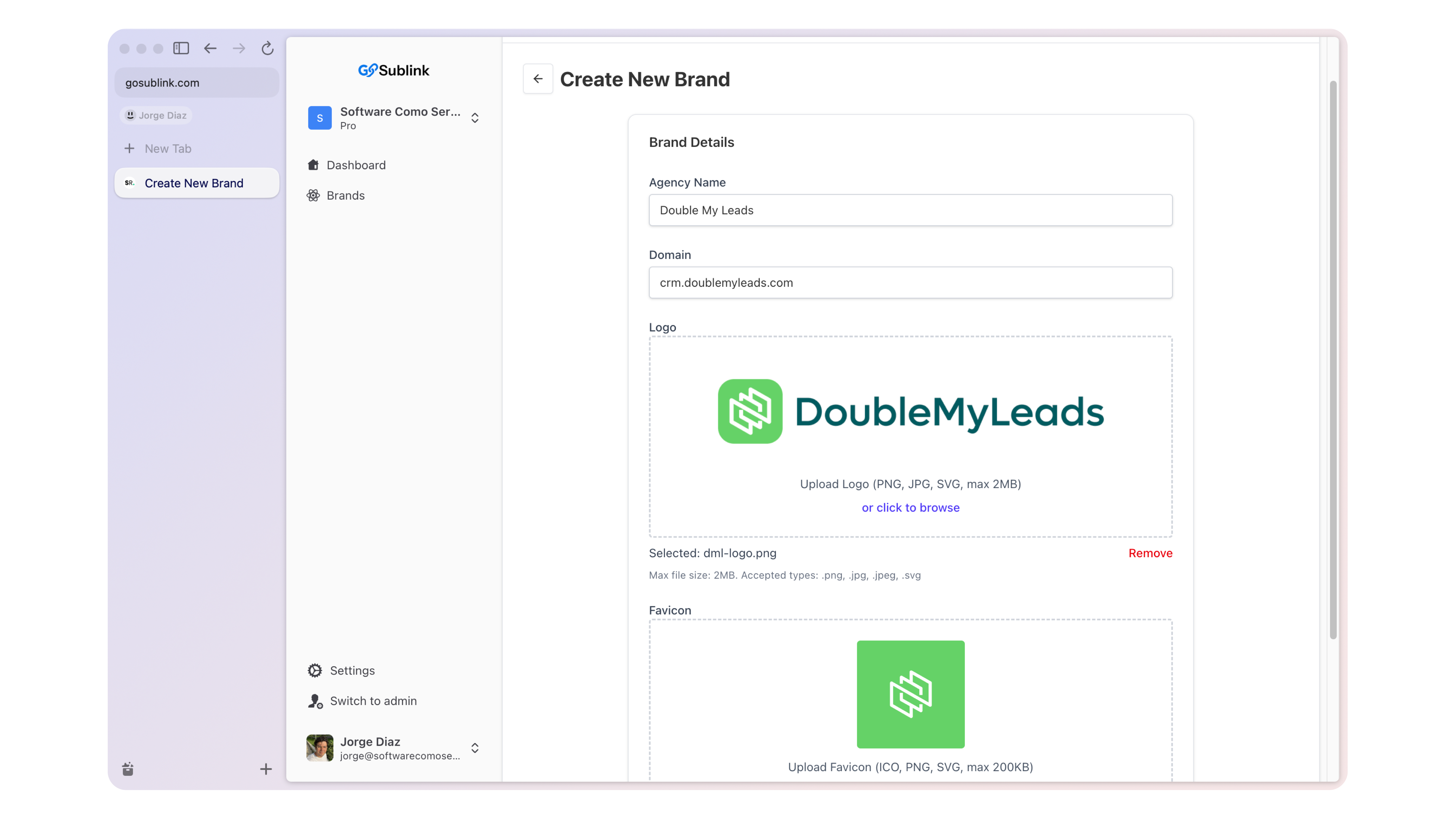Click the blue S workspace avatar
Image resolution: width=1456 pixels, height=819 pixels.
[319, 118]
